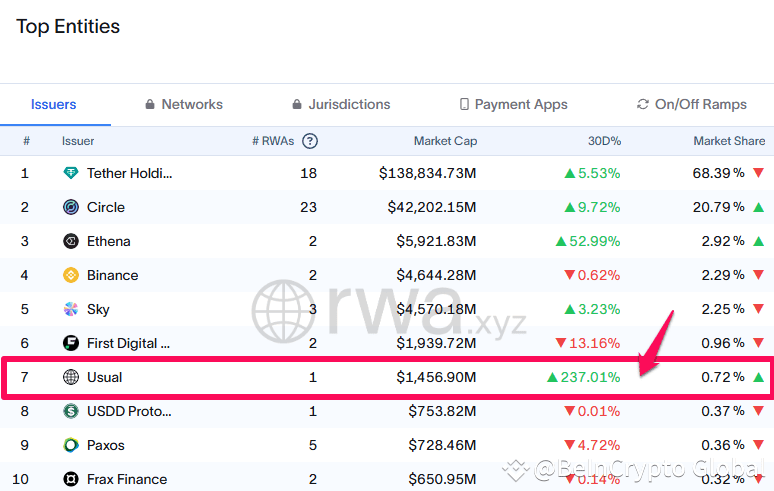774x491 pixels.
Task: Sort by the 30D% column header
Action: 604,141
